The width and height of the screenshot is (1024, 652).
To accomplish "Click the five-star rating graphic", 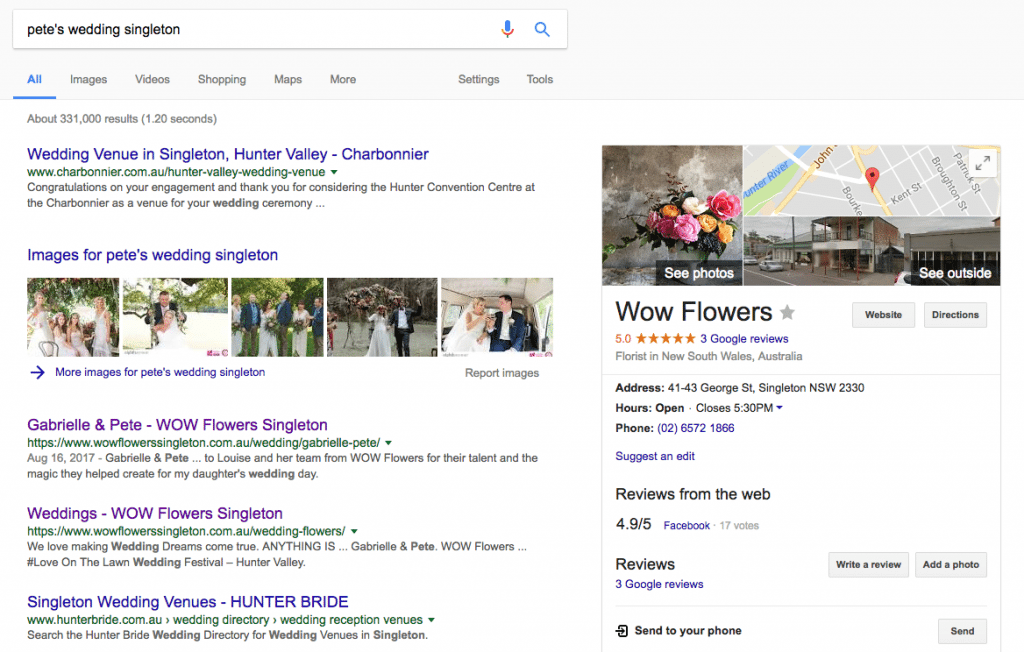I will click(664, 339).
